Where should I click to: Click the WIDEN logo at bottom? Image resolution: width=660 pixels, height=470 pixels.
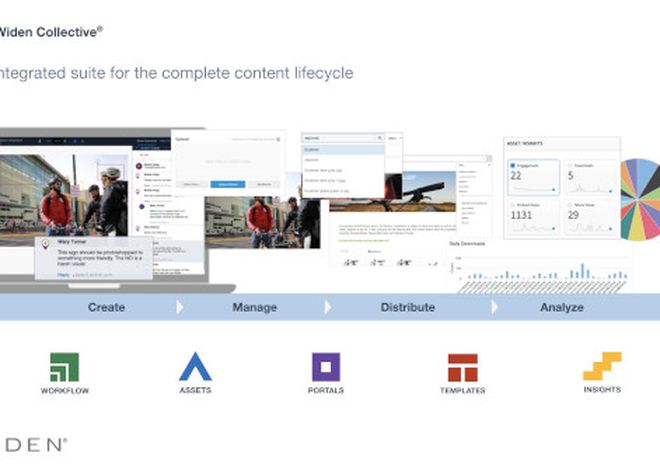pos(34,445)
